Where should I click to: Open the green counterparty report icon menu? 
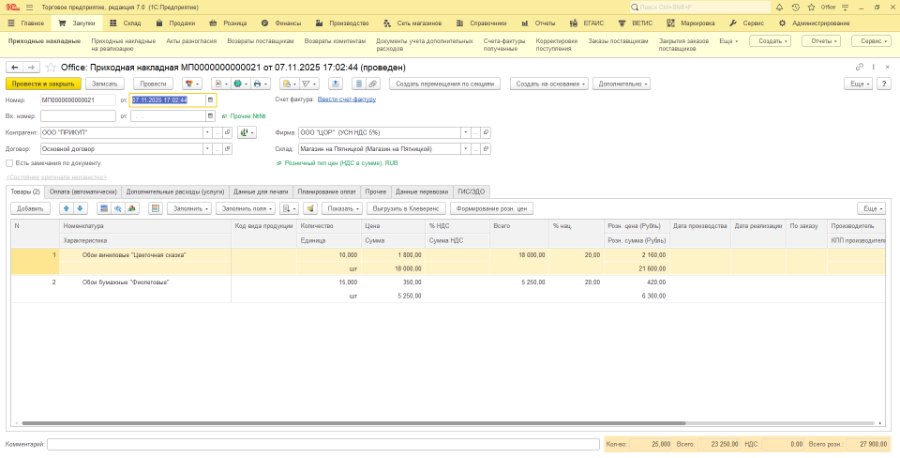[247, 133]
